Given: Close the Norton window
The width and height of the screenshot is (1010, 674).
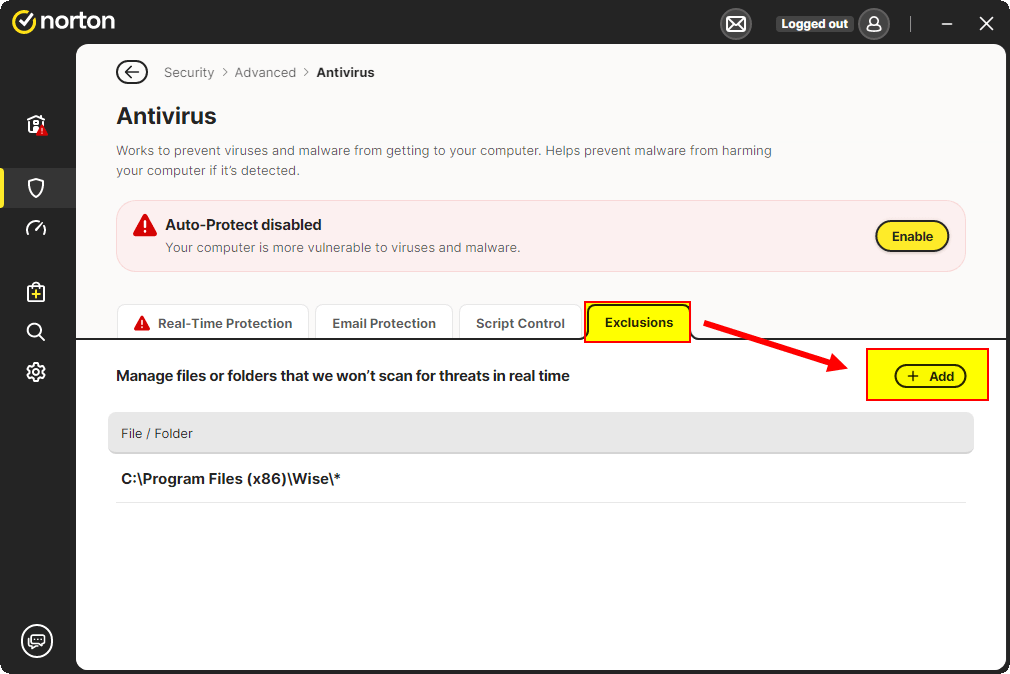Looking at the screenshot, I should tap(986, 24).
